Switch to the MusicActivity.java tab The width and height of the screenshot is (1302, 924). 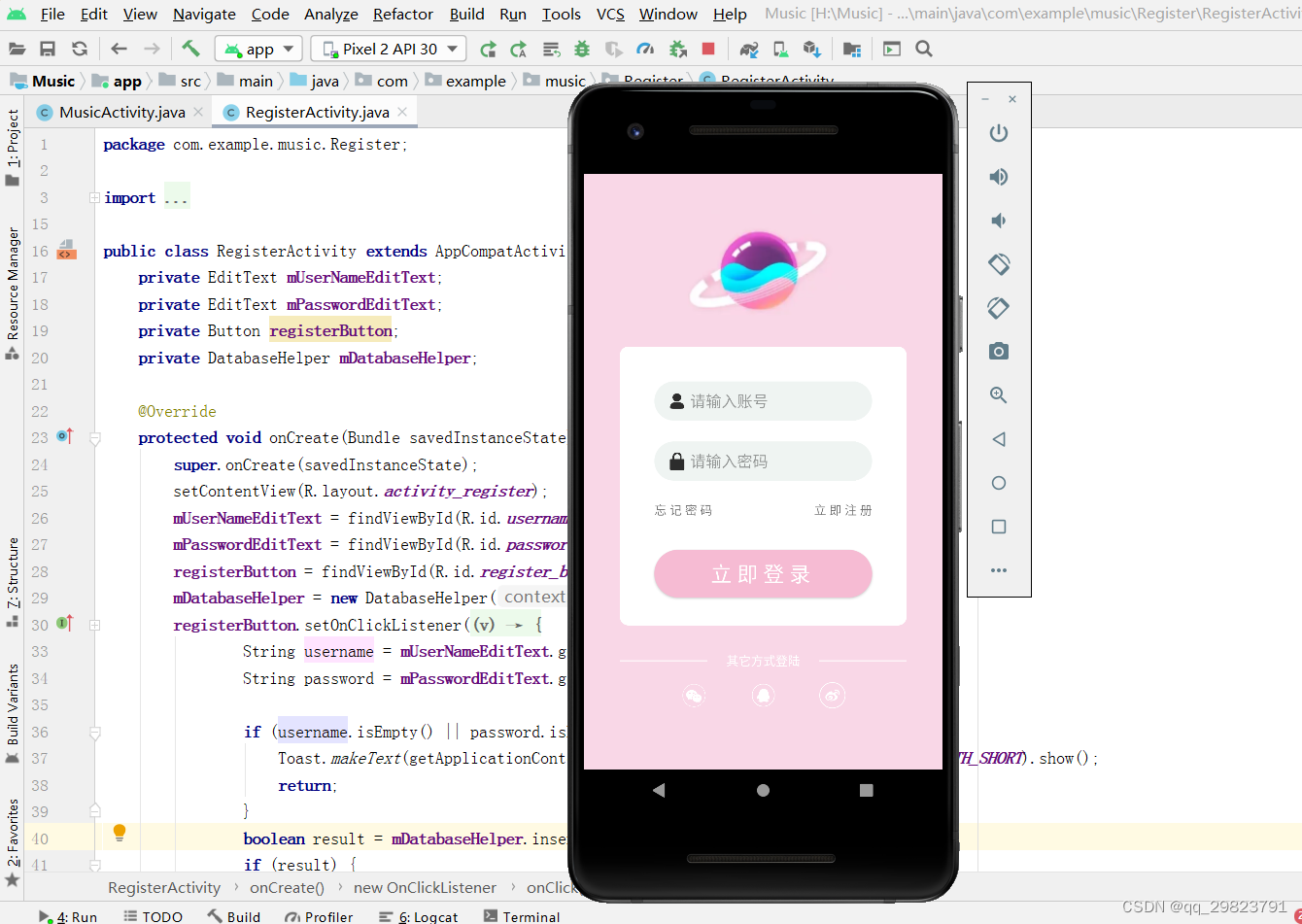click(121, 112)
